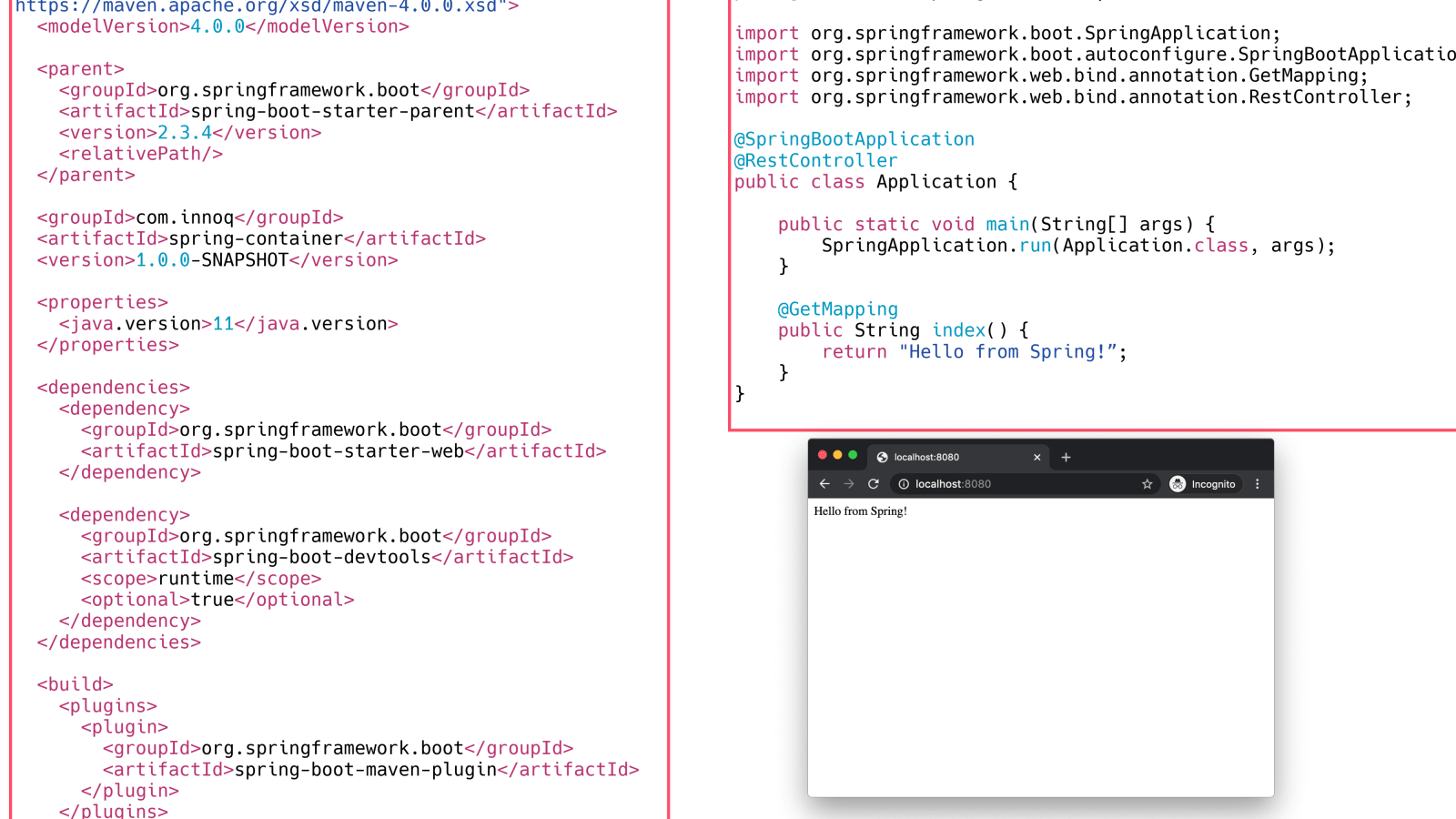Screen dimensions: 1456x819
Task: Click 'public class Application {' line
Action: [875, 182]
